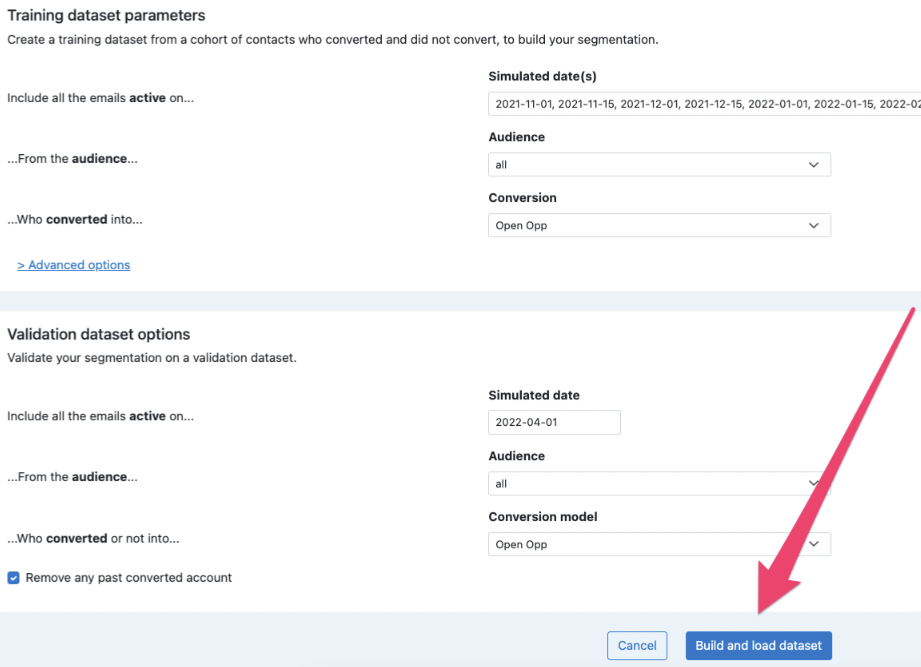The width and height of the screenshot is (921, 667).
Task: Click the Build and load dataset button
Action: (x=758, y=646)
